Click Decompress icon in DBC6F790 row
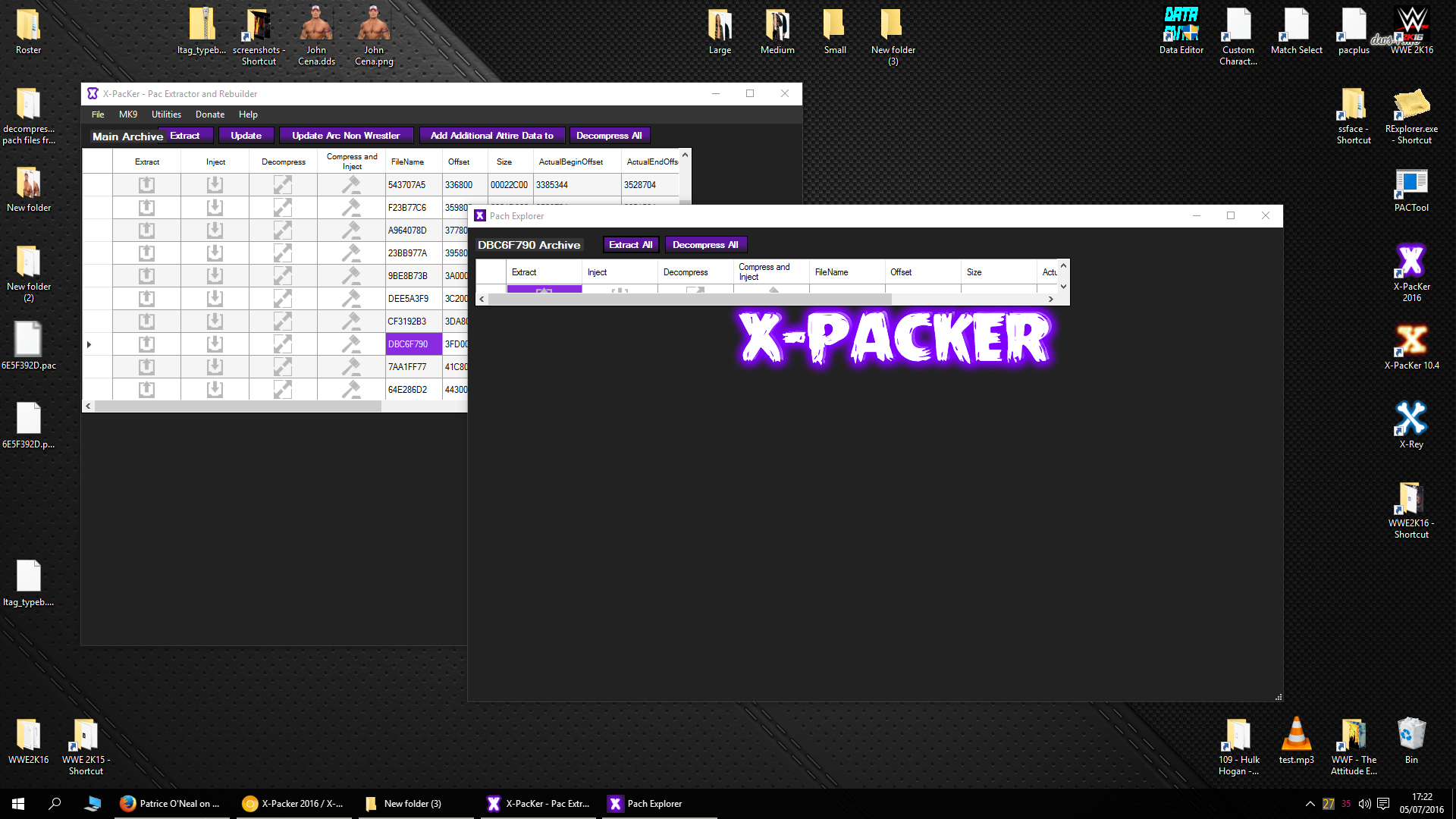1456x819 pixels. tap(283, 344)
